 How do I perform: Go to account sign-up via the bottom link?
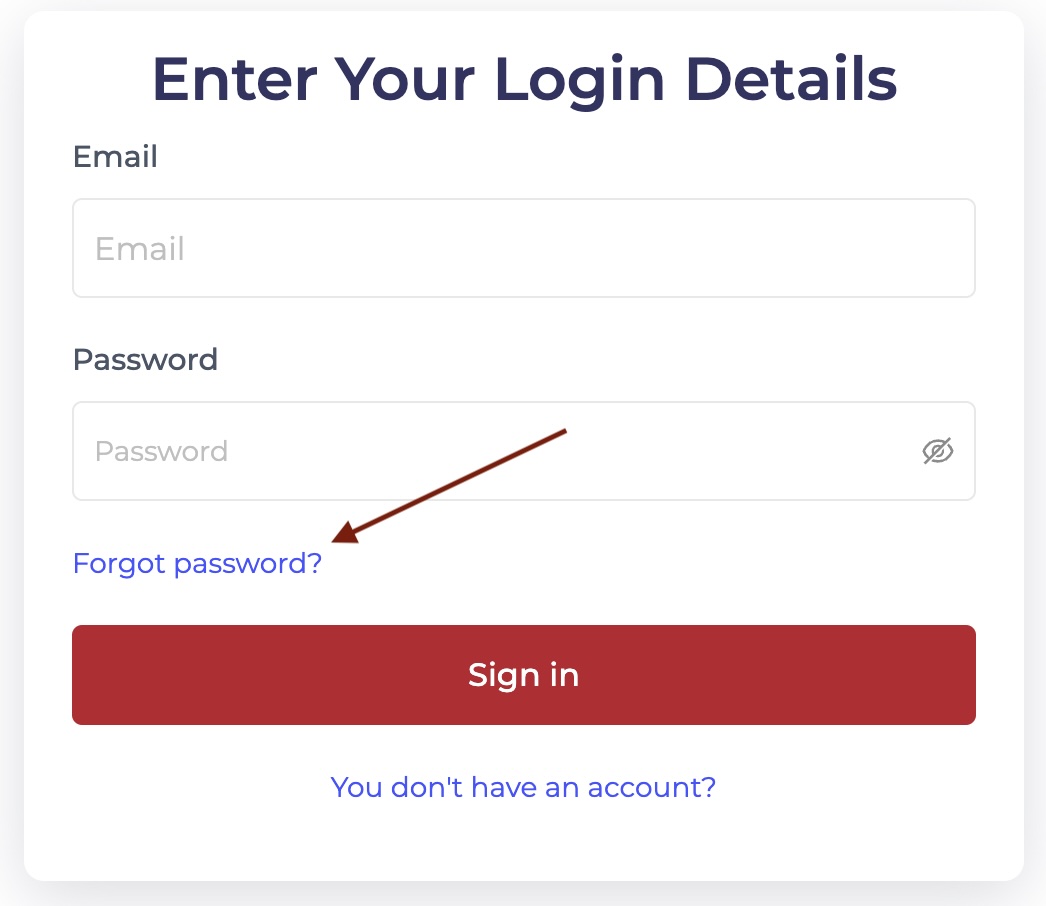pyautogui.click(x=523, y=787)
